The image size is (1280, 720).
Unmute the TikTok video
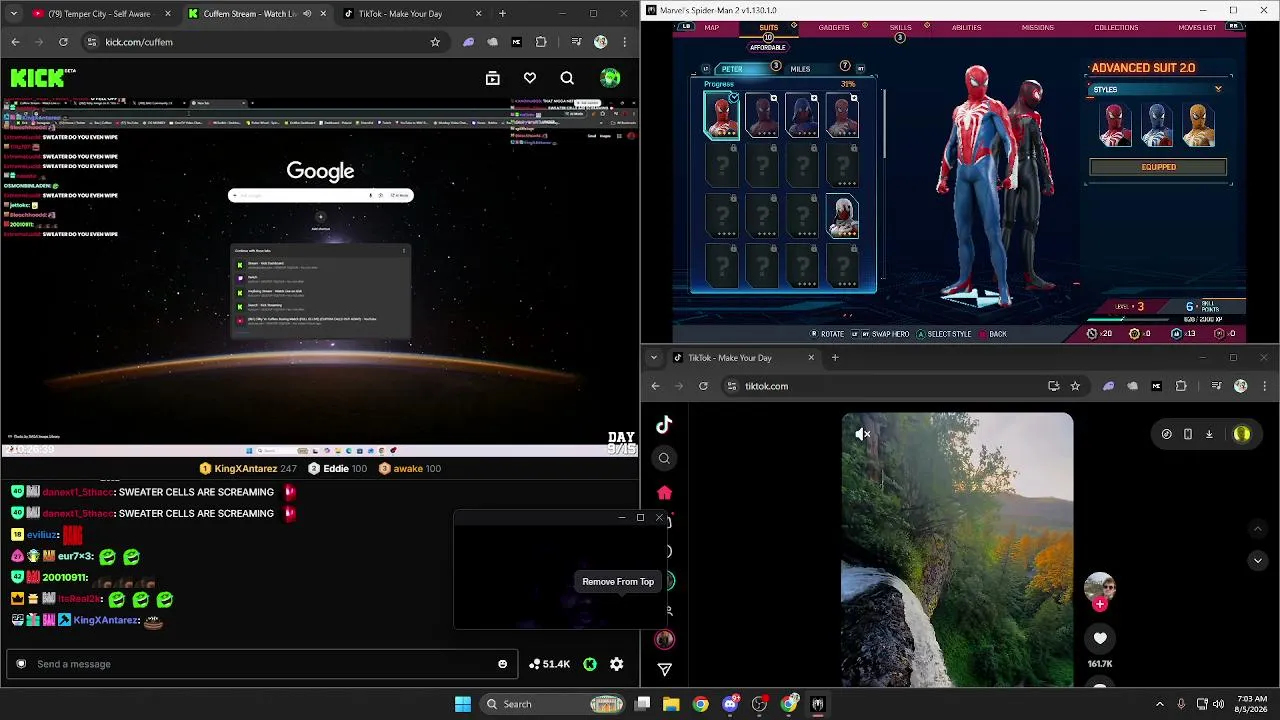[x=863, y=434]
